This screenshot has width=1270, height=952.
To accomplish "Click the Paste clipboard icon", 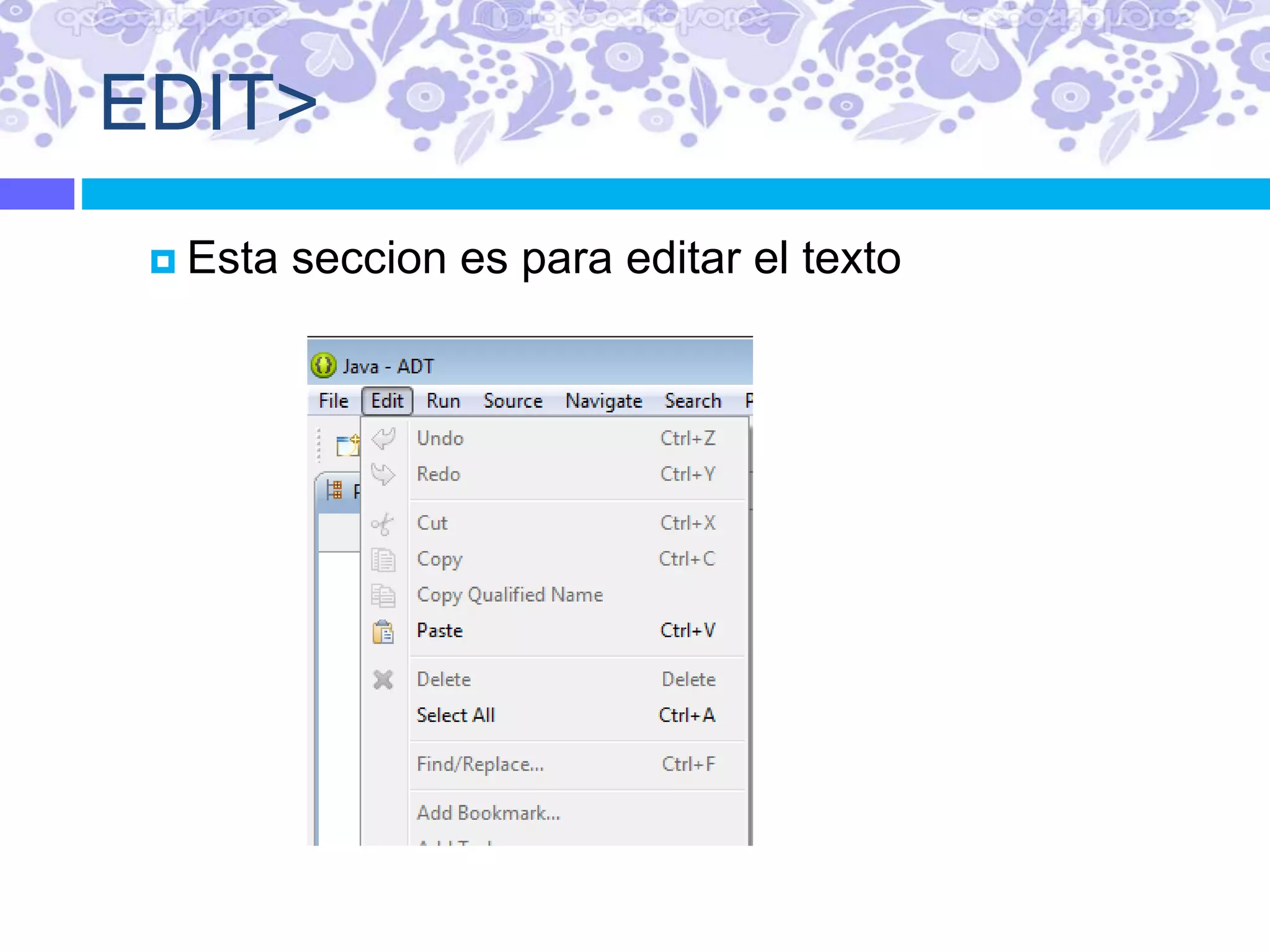I will (x=383, y=632).
